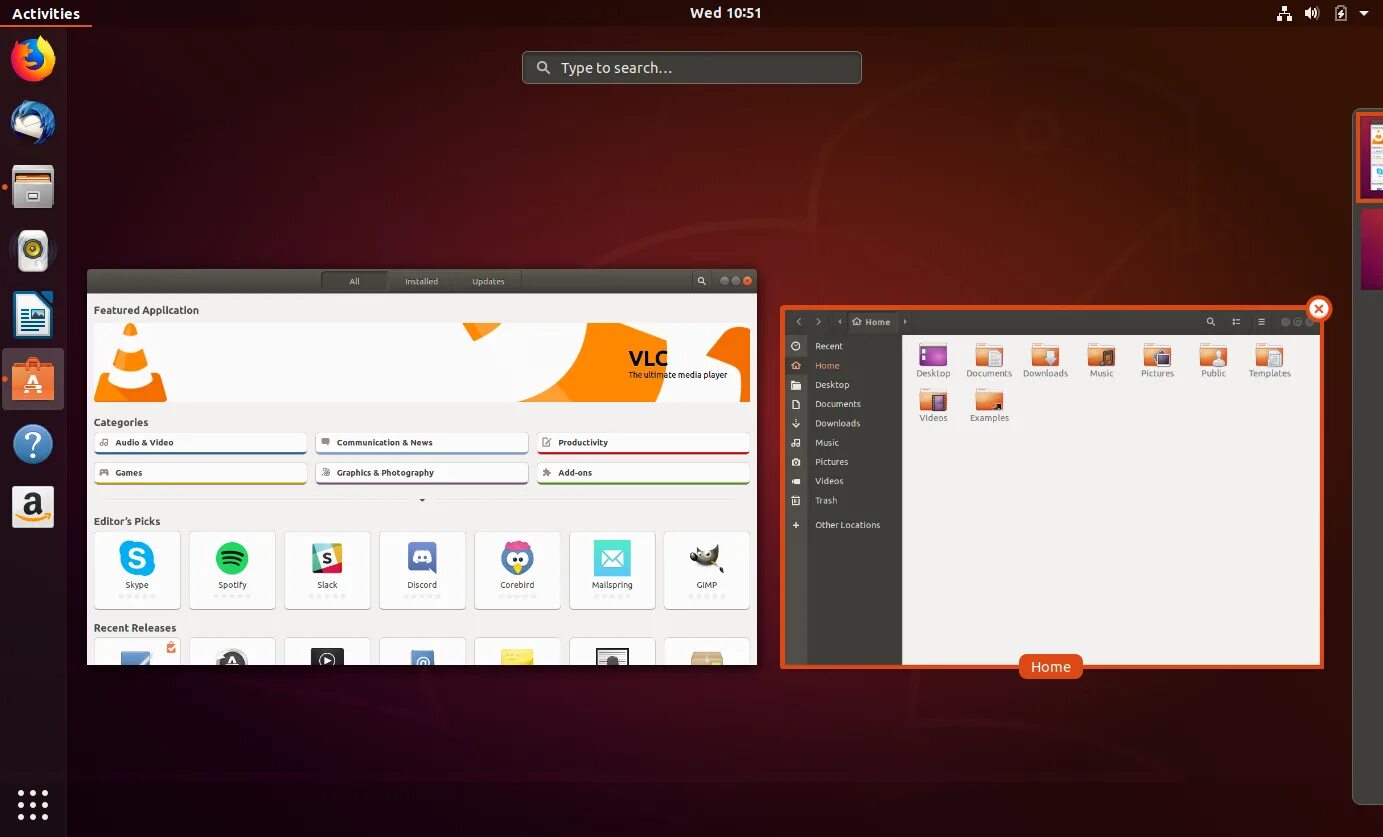The height and width of the screenshot is (837, 1383).
Task: Open the clock and calendar menu
Action: 725,13
